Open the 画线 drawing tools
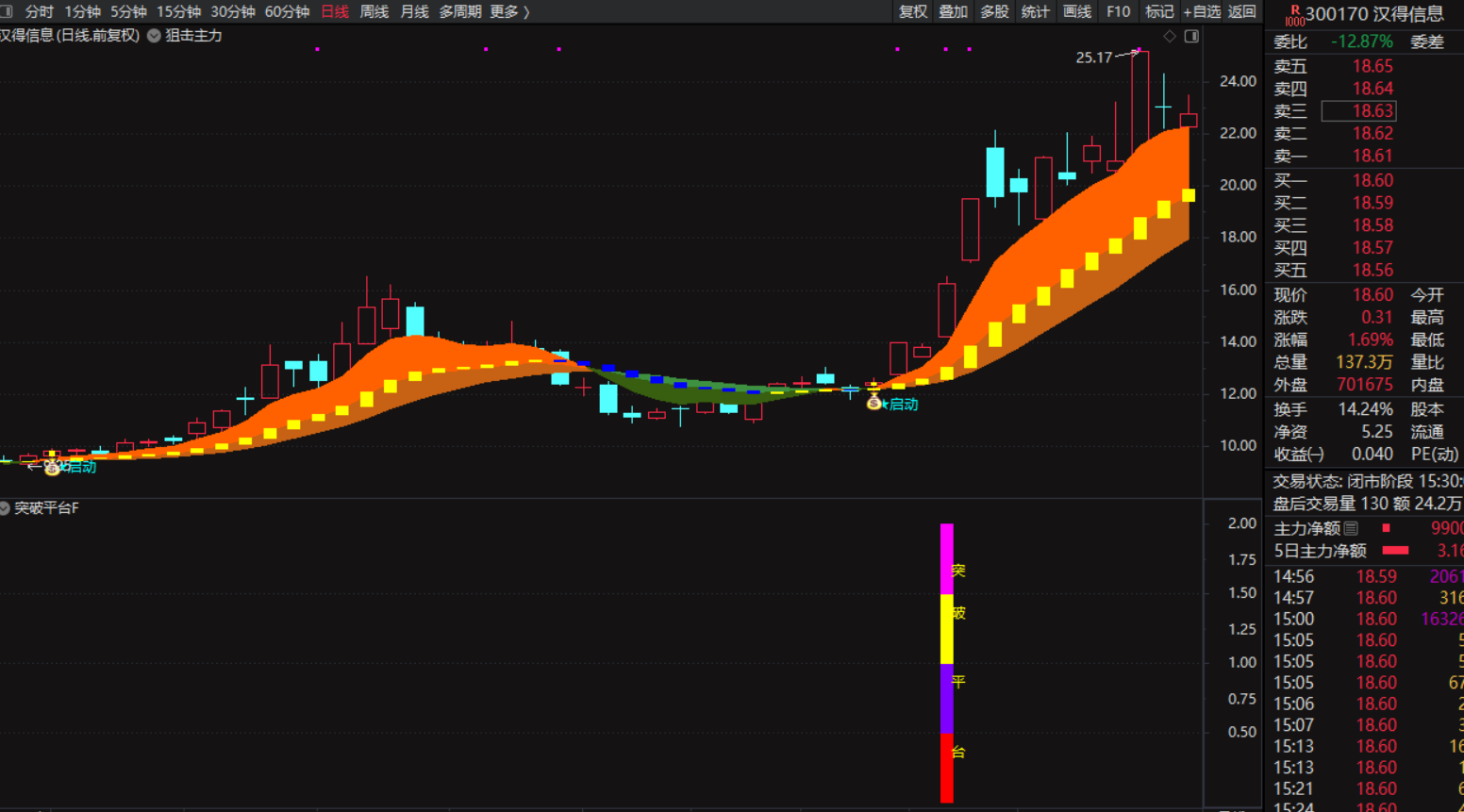 tap(1076, 11)
